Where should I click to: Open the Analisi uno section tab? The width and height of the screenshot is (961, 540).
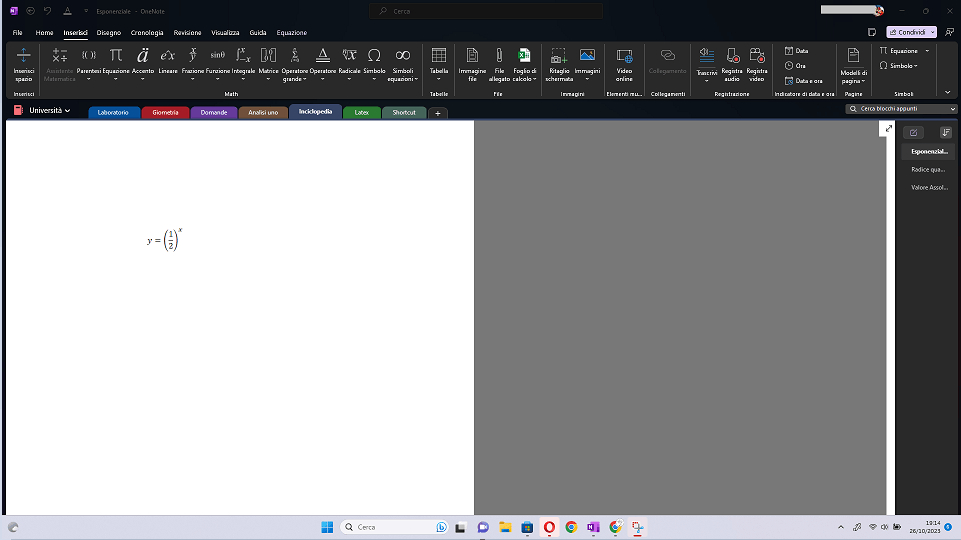click(263, 112)
